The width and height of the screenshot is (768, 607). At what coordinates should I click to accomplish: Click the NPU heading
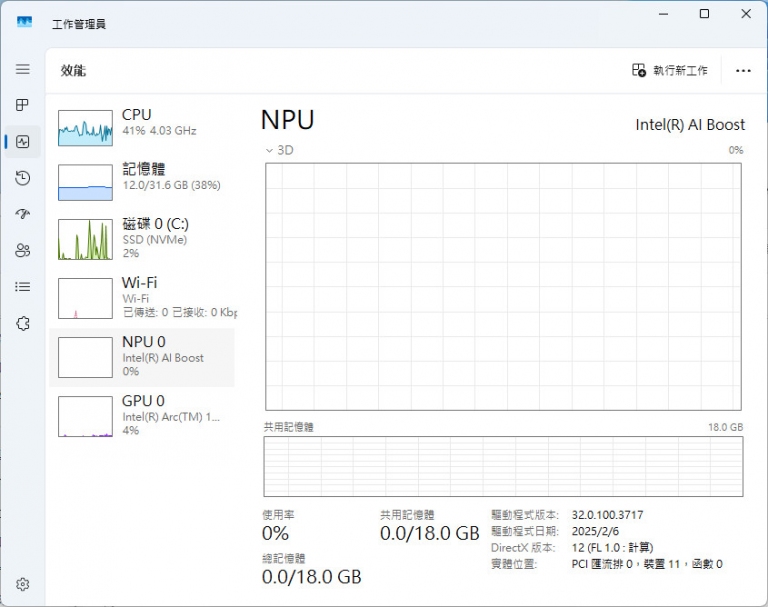(288, 120)
